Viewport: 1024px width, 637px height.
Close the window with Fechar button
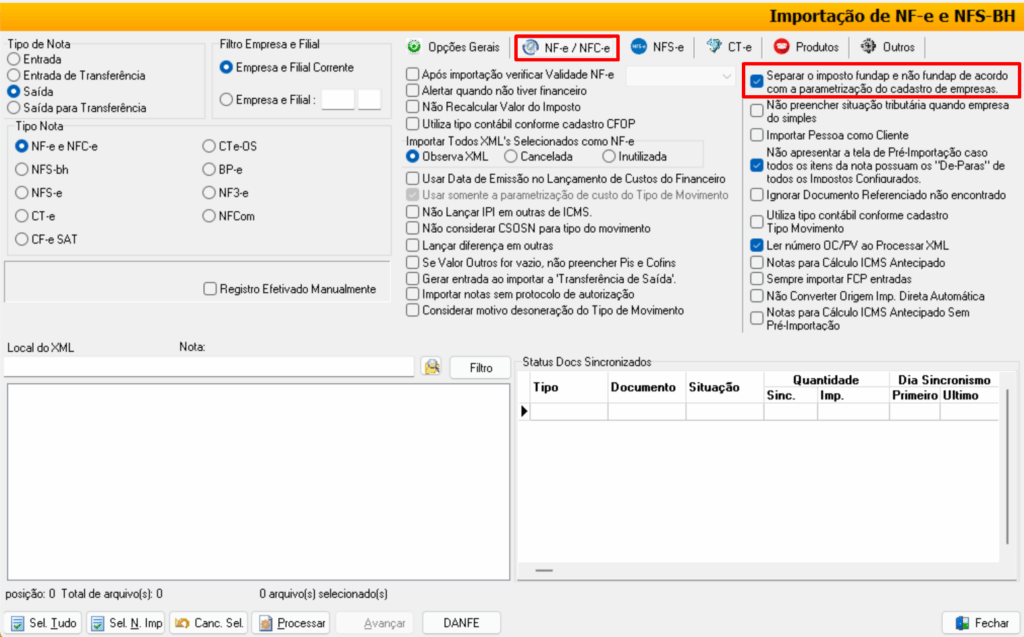(x=982, y=623)
